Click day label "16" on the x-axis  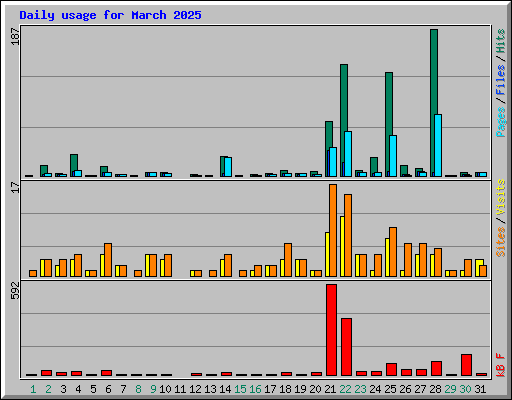click(x=255, y=389)
